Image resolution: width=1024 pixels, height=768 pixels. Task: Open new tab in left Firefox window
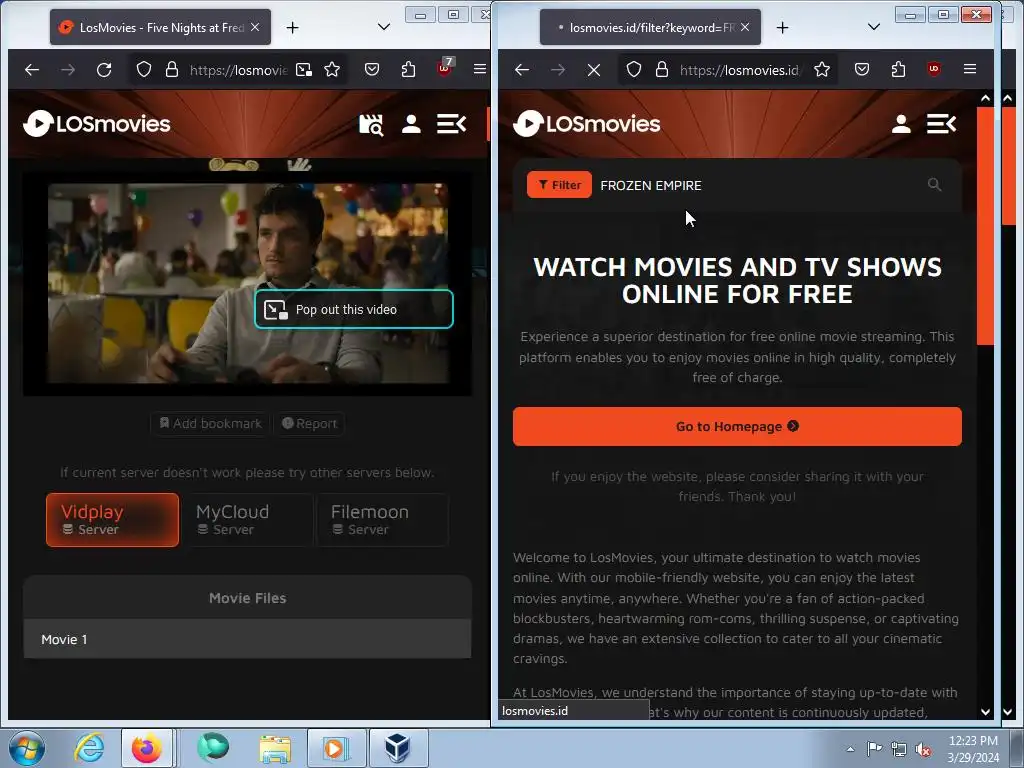(293, 27)
